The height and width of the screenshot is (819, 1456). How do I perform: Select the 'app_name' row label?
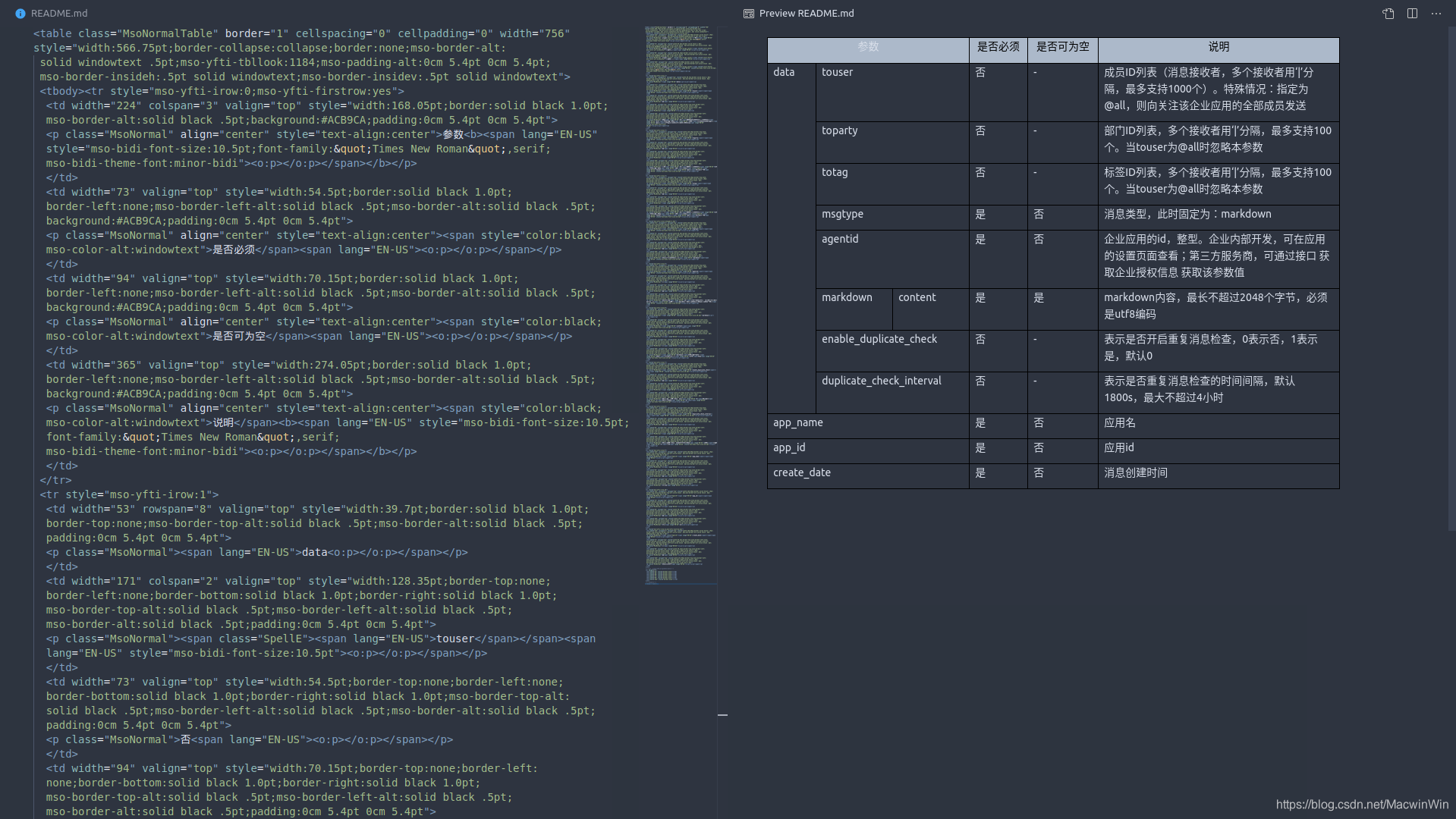pyautogui.click(x=868, y=426)
